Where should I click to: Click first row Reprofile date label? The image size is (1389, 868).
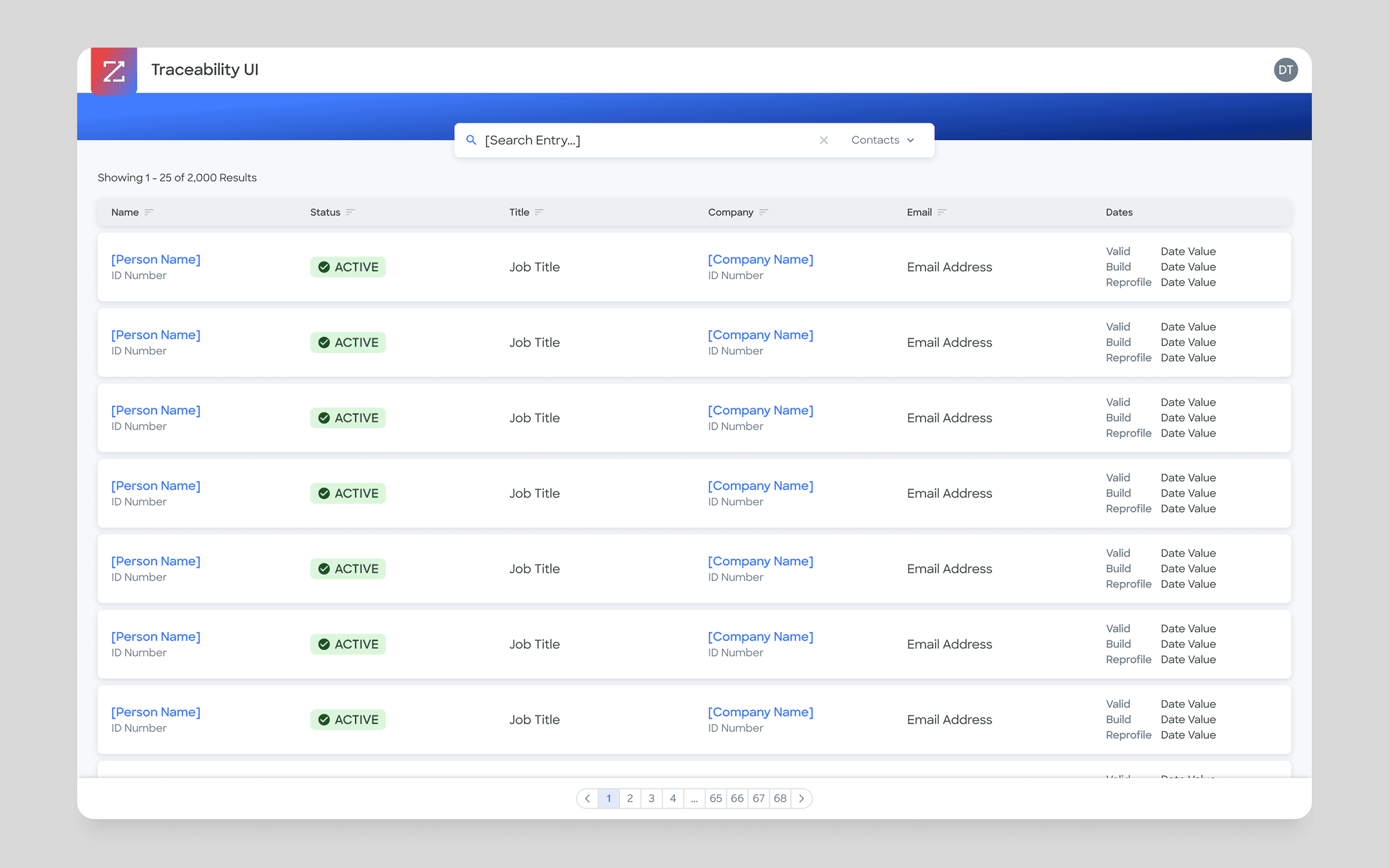click(x=1129, y=282)
